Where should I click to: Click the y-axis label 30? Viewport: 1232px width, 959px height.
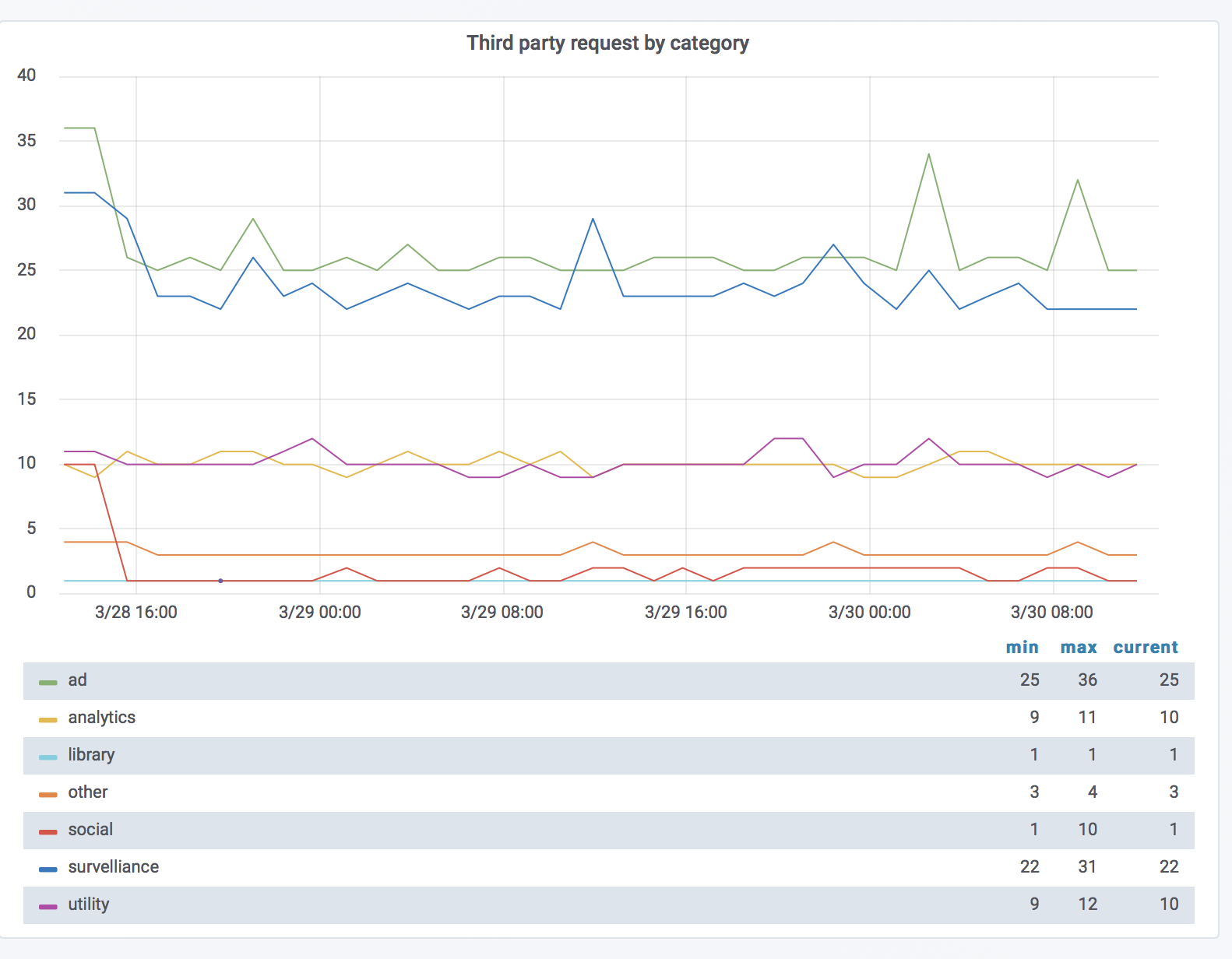coord(26,205)
